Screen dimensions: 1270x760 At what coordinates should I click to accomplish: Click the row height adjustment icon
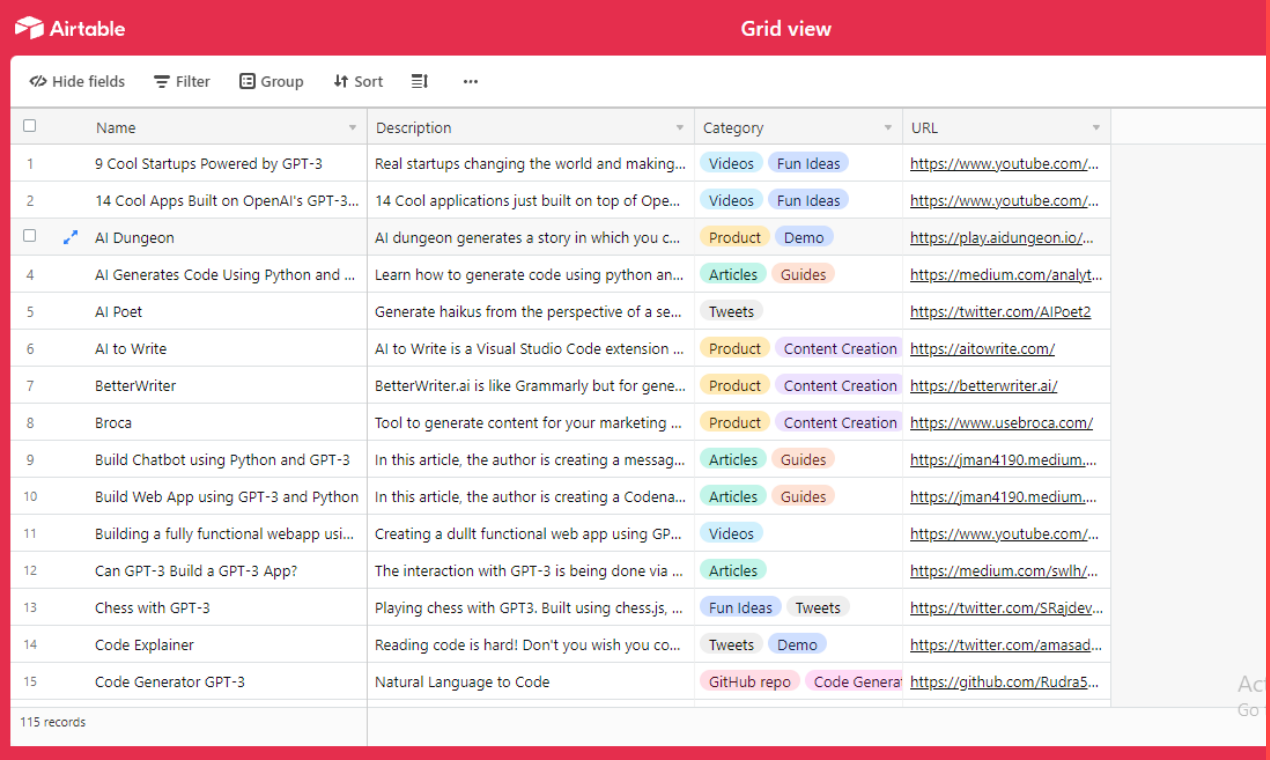pos(419,81)
